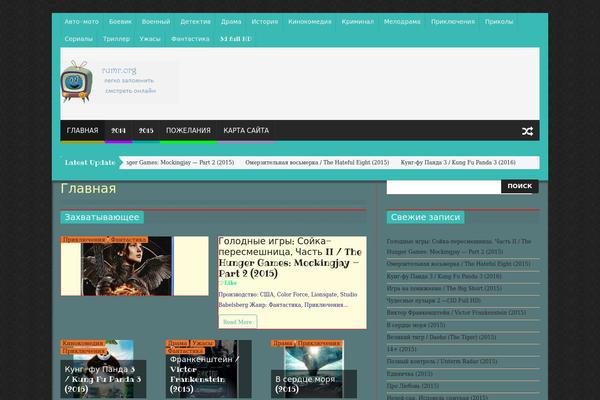Click the Read More button
Viewport: 600px width, 400px height.
point(238,322)
